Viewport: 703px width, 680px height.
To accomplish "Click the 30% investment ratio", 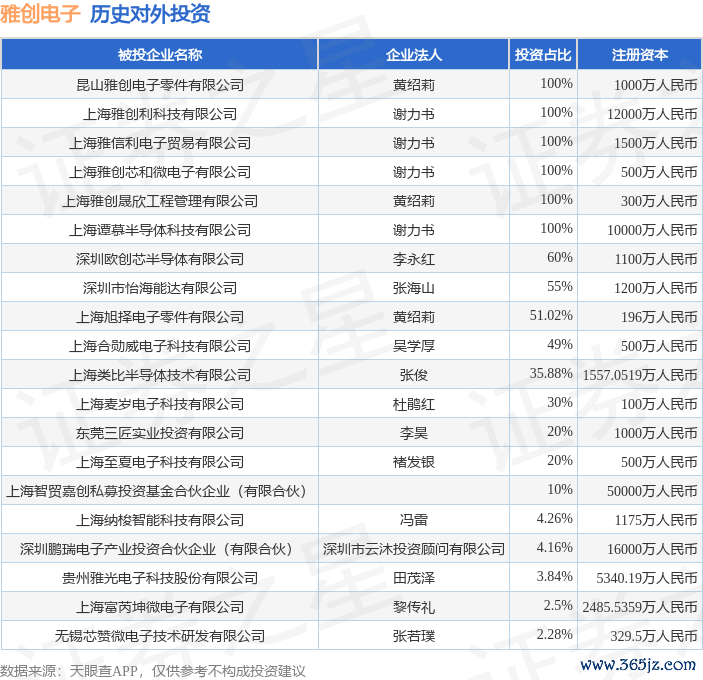I will pyautogui.click(x=560, y=402).
